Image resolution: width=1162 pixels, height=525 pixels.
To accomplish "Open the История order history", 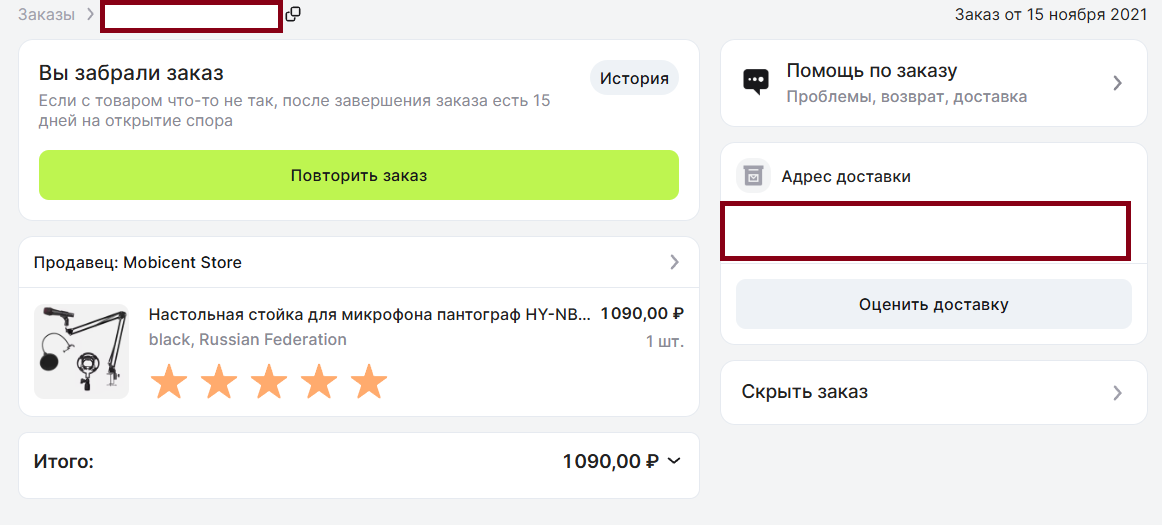I will pos(634,79).
